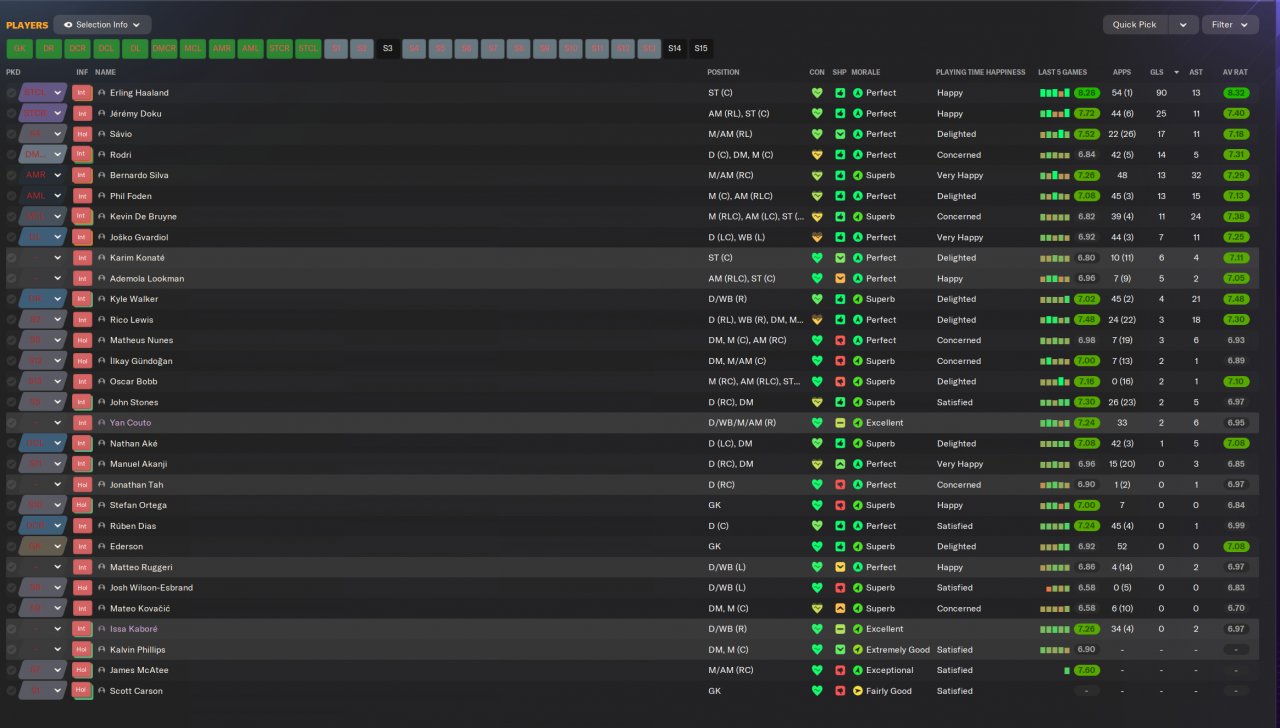This screenshot has width=1280, height=728.
Task: Click Scott Carson's Fairly Good morale icon
Action: tap(858, 691)
